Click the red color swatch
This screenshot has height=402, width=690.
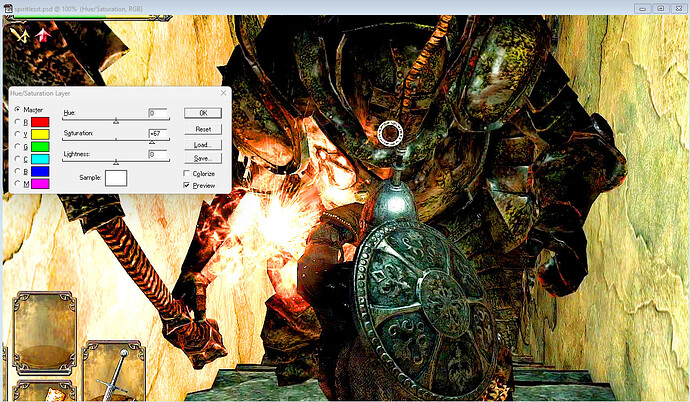coord(40,122)
